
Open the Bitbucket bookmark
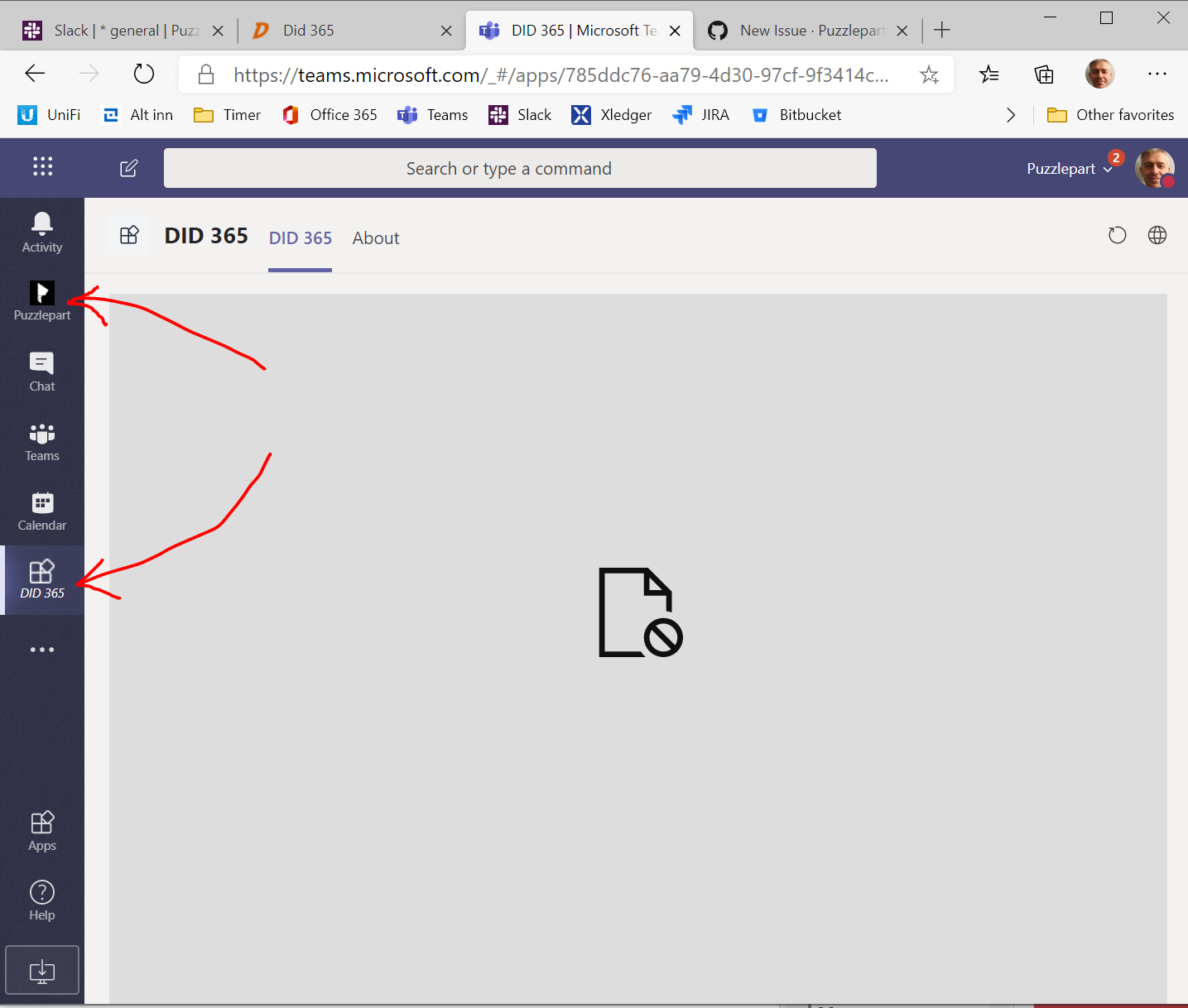796,115
